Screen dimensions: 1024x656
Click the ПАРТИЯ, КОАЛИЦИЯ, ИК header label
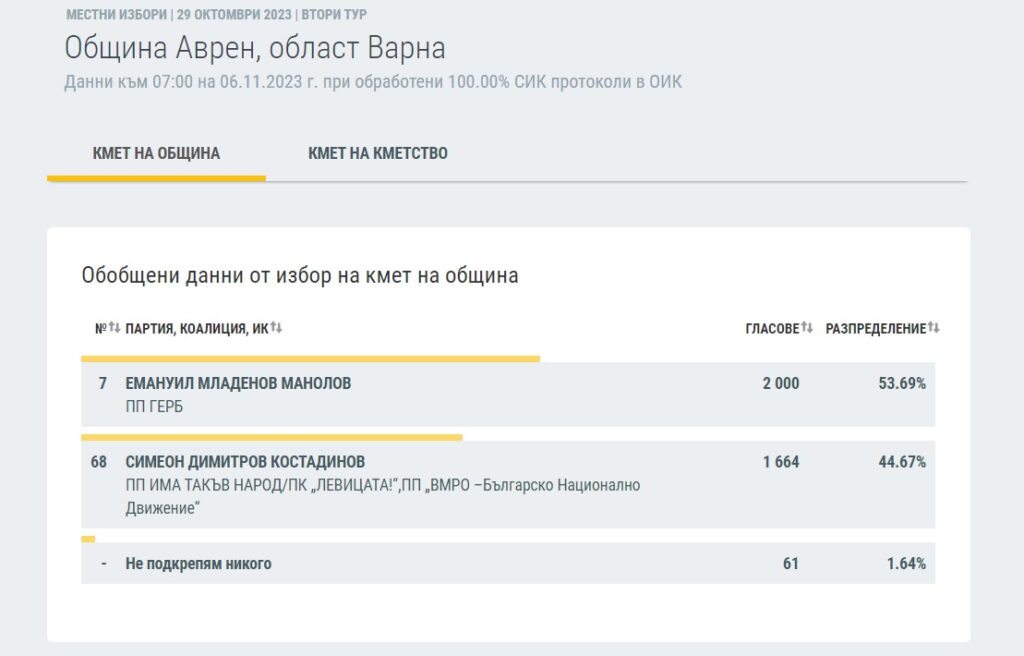pos(197,329)
